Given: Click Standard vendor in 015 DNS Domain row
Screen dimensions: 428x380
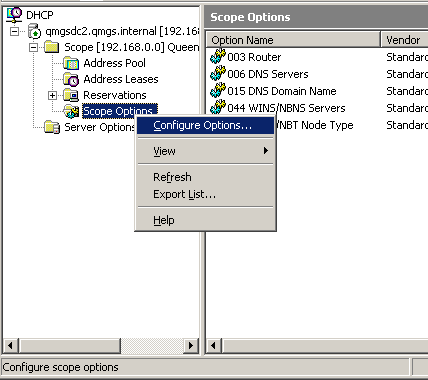Looking at the screenshot, I should [x=407, y=91].
